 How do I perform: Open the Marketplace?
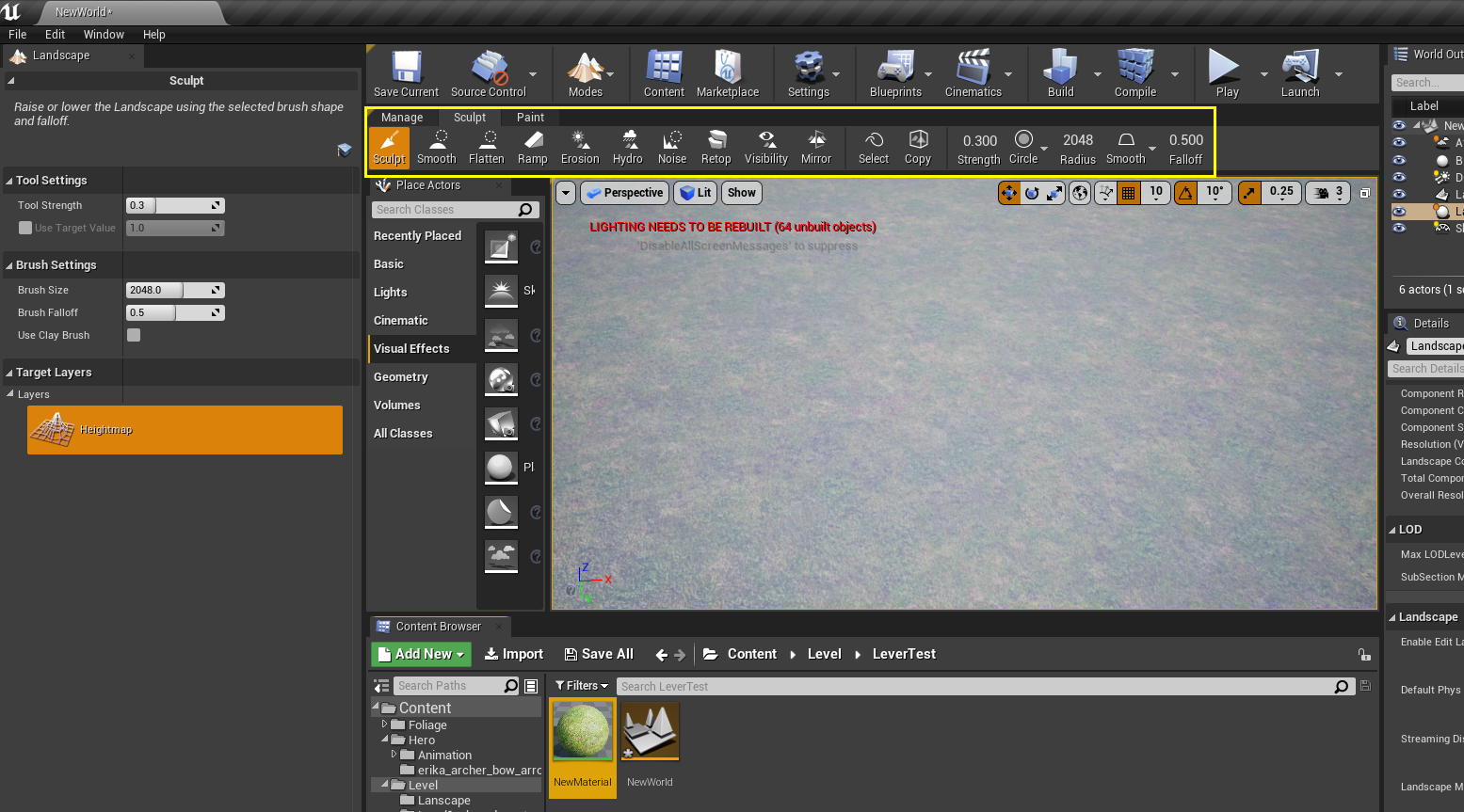(x=728, y=74)
